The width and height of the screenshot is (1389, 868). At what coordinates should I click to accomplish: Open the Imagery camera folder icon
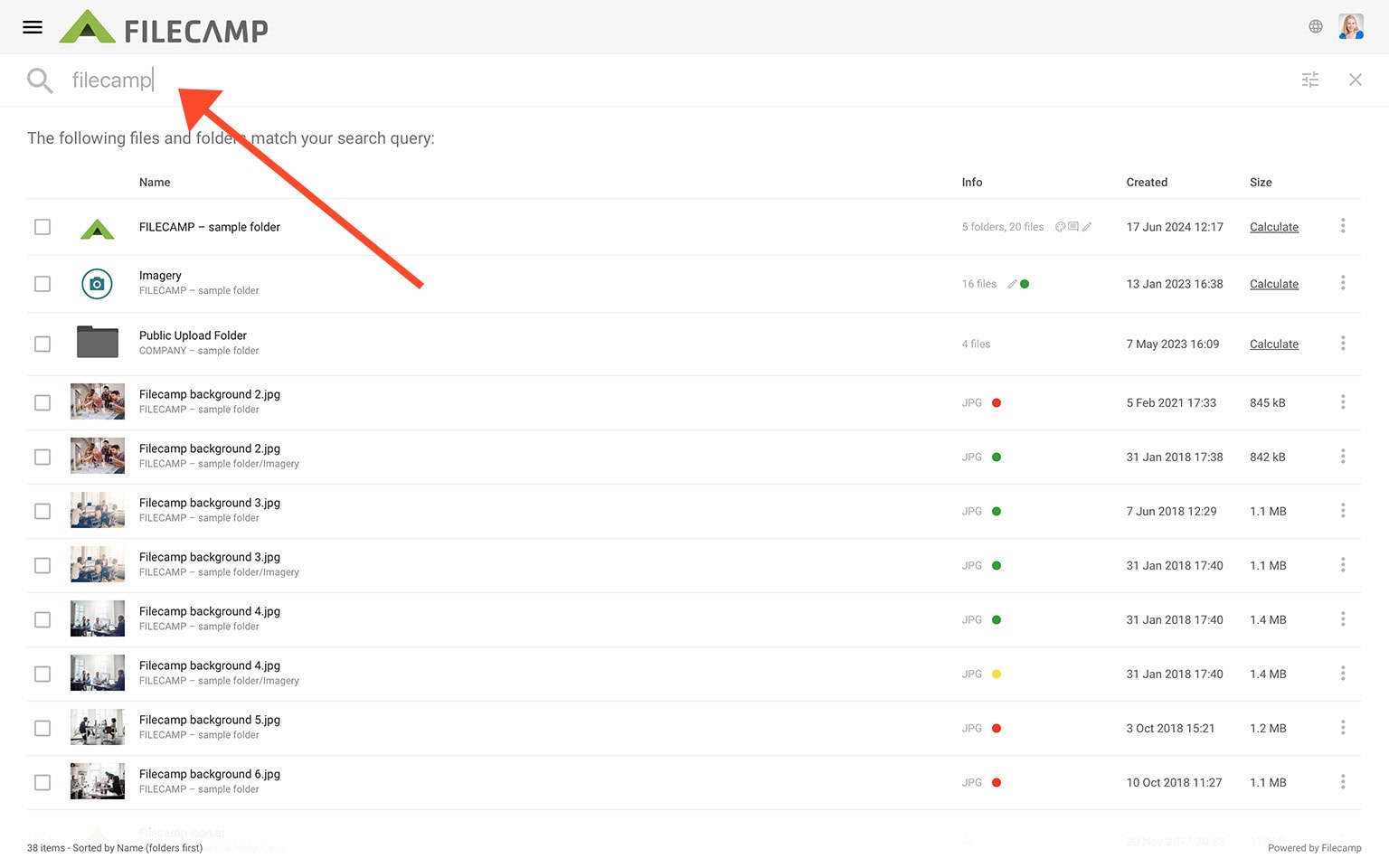98,284
